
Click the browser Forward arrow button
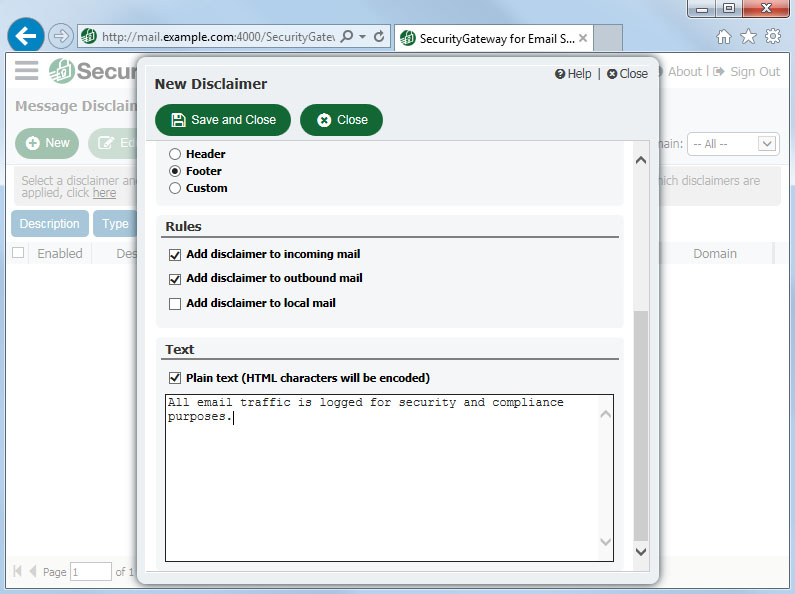click(61, 36)
